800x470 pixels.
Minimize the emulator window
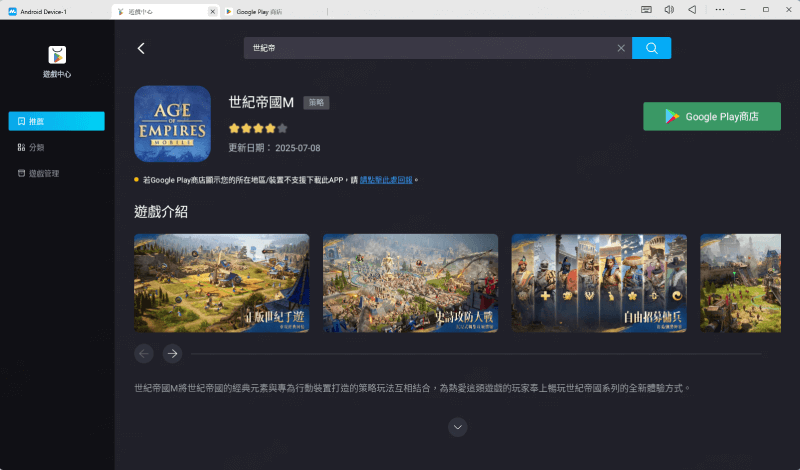(743, 9)
